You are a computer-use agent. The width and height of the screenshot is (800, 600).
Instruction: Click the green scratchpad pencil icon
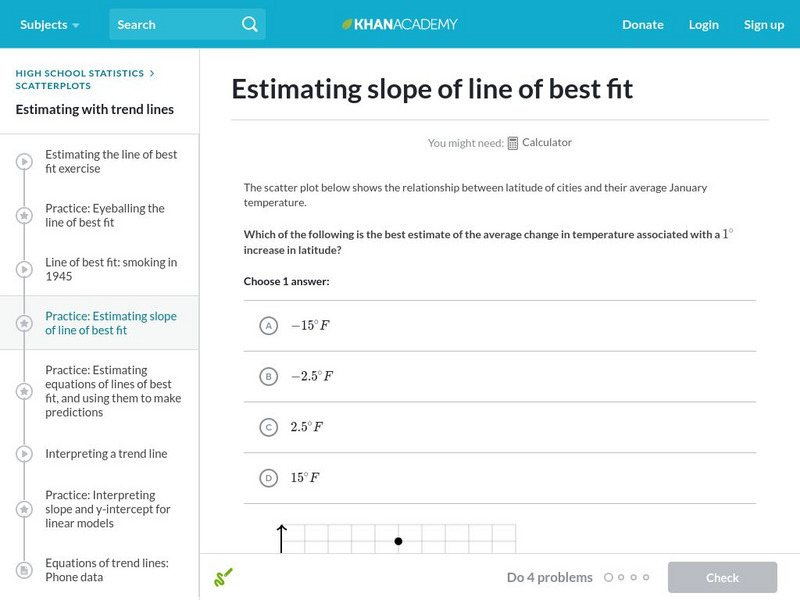tap(223, 577)
